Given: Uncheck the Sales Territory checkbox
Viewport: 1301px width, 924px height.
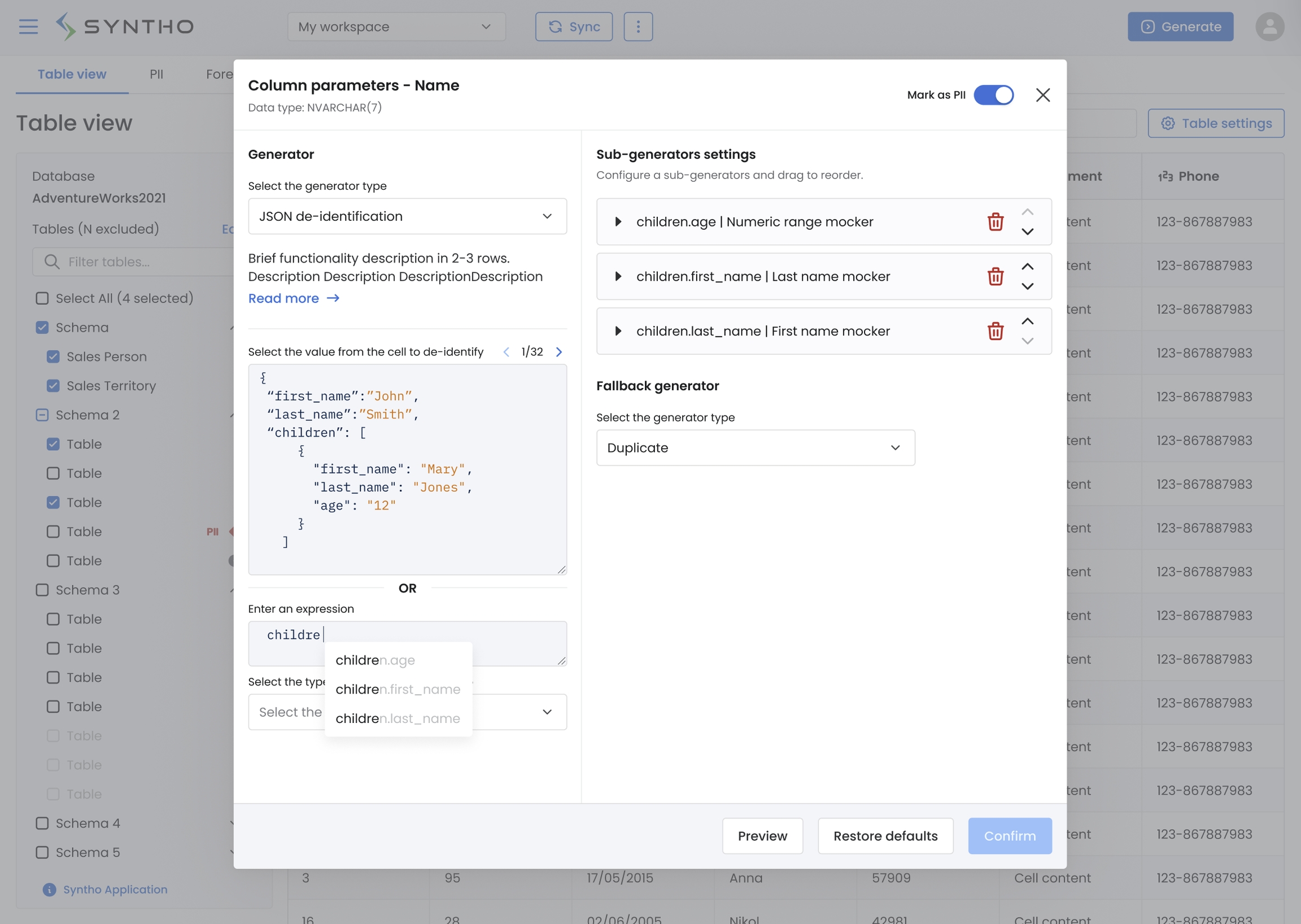Looking at the screenshot, I should pos(53,386).
